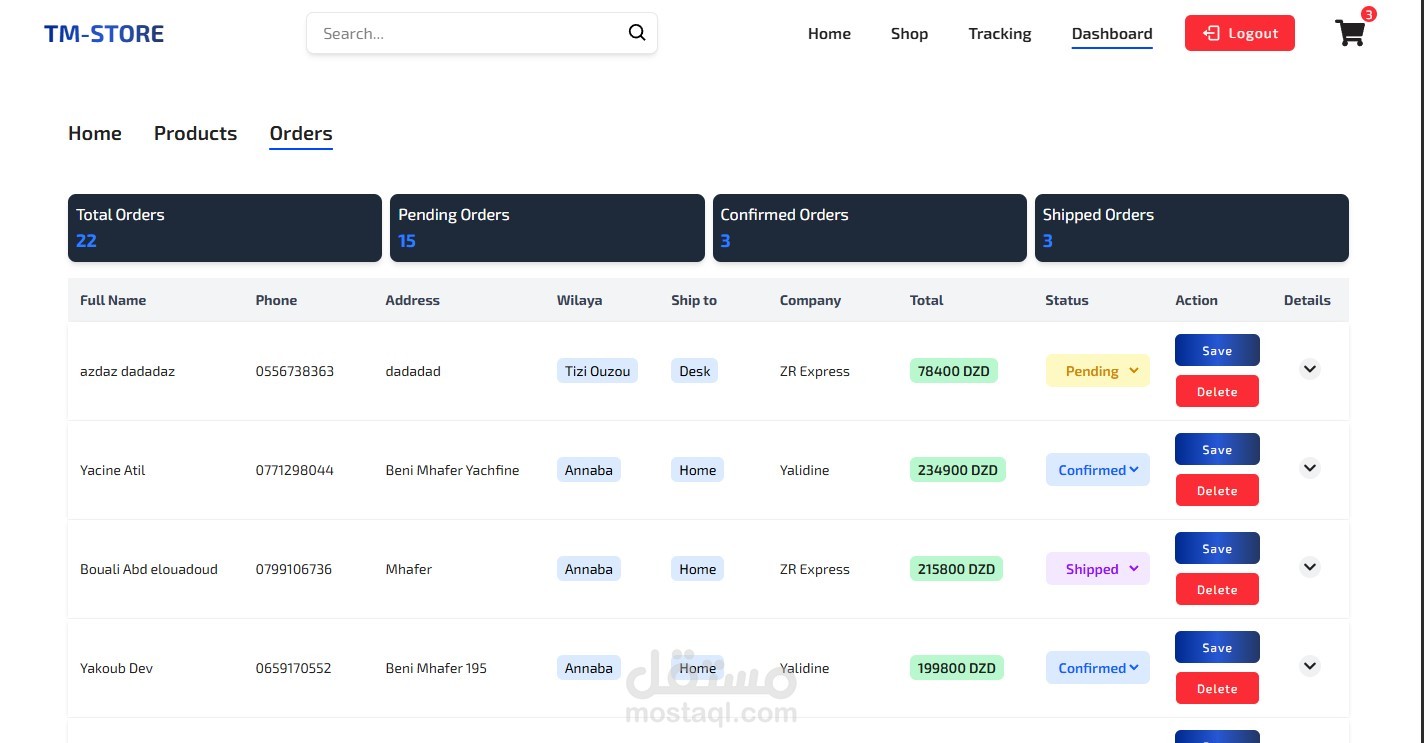Click the Ship to column header
The width and height of the screenshot is (1424, 743).
pos(694,300)
